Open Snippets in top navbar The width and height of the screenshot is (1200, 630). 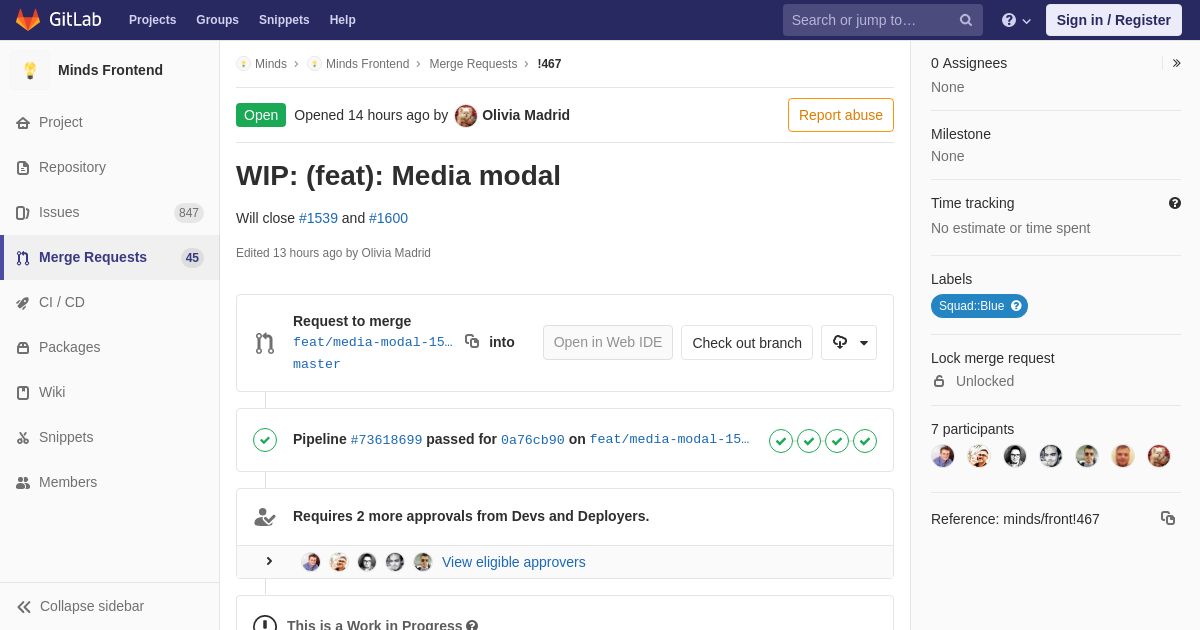pyautogui.click(x=284, y=20)
